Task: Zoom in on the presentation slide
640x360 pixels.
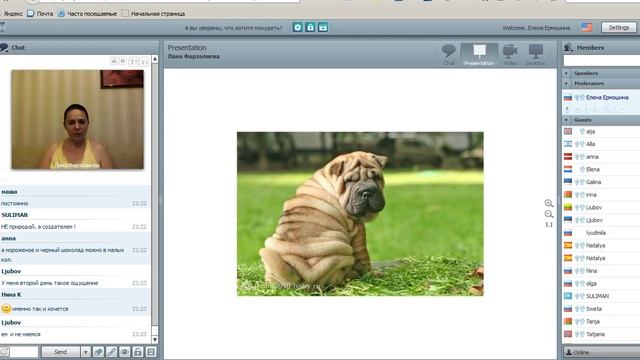Action: pos(549,203)
